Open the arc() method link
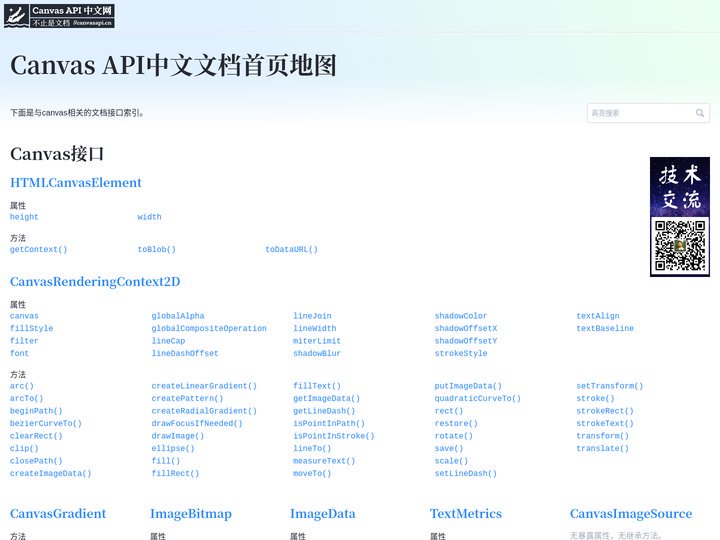 click(22, 386)
